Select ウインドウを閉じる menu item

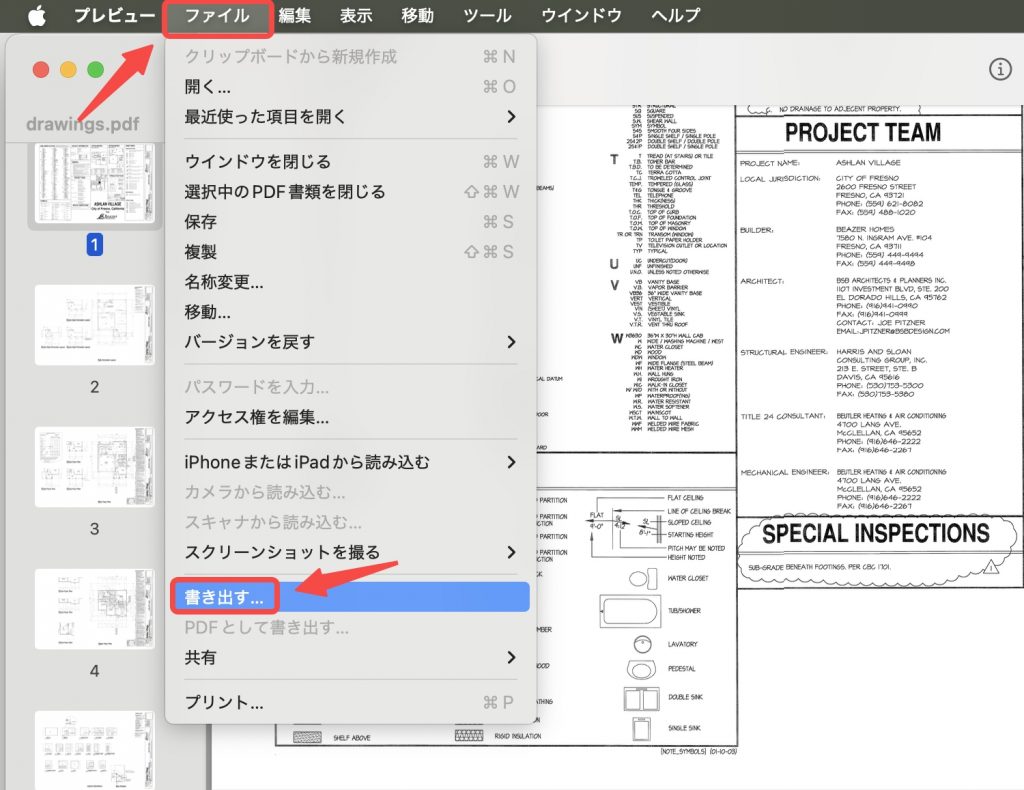tap(351, 161)
